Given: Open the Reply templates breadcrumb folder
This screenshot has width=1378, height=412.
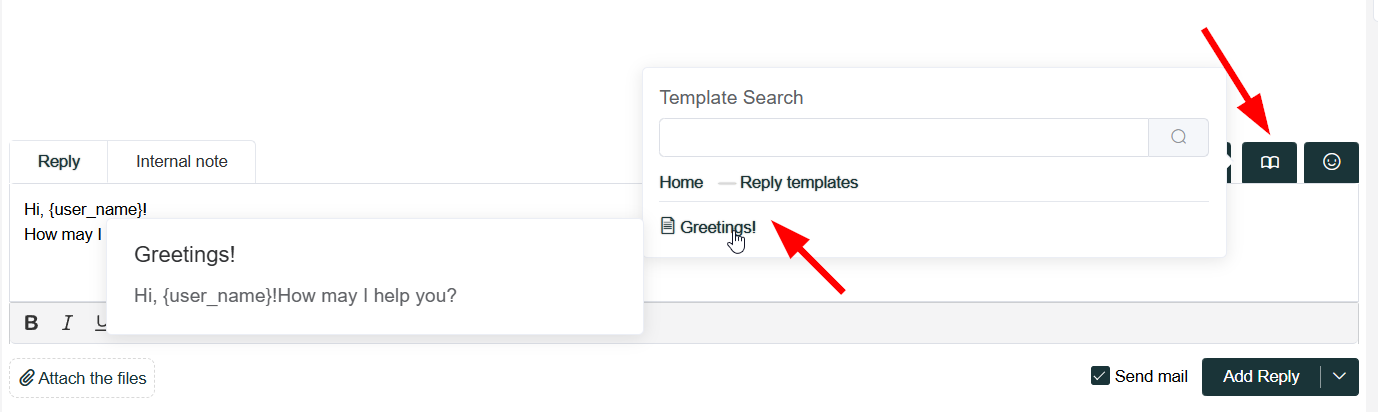Looking at the screenshot, I should coord(799,182).
